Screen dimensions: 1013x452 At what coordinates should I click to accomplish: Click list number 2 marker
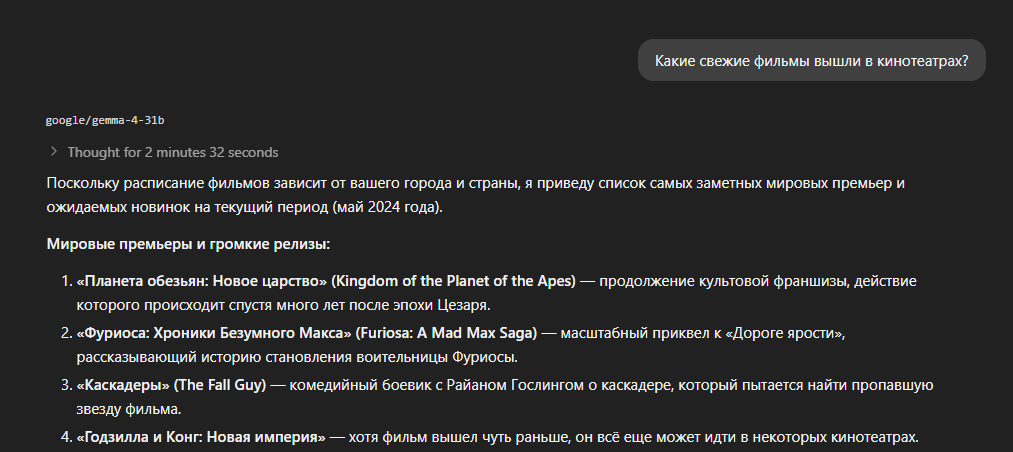coord(65,333)
